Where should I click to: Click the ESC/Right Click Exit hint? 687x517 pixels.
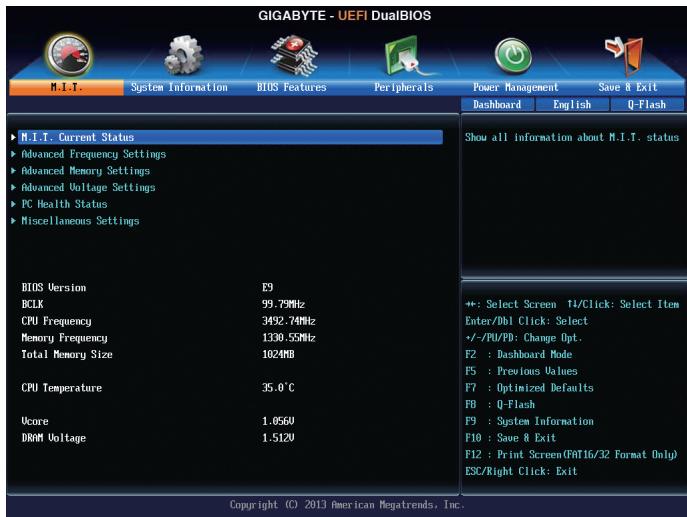[521, 471]
